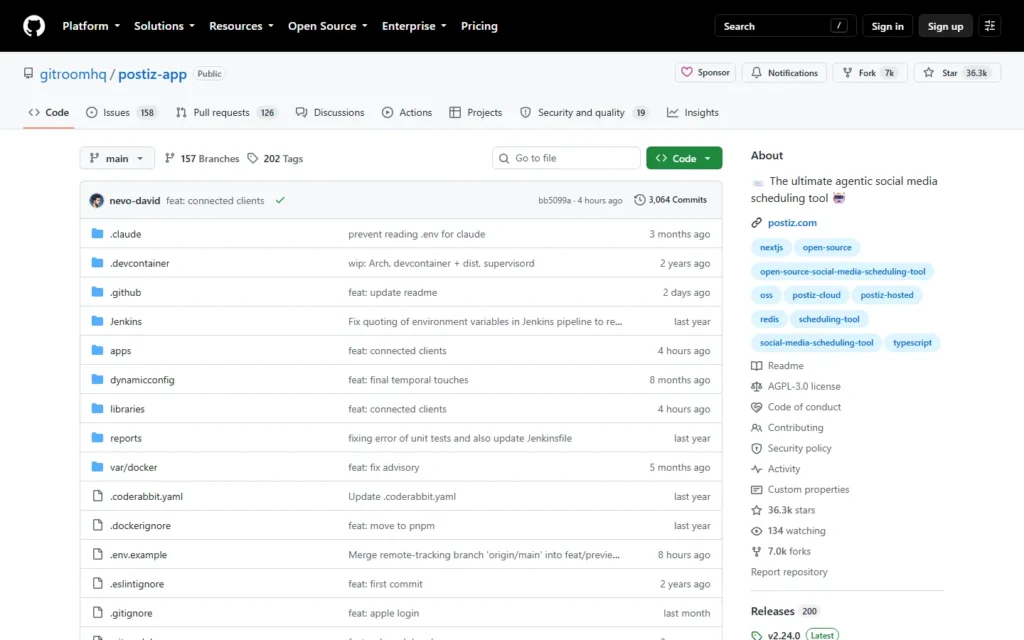
Task: Open the Contributing link
Action: pyautogui.click(x=795, y=428)
